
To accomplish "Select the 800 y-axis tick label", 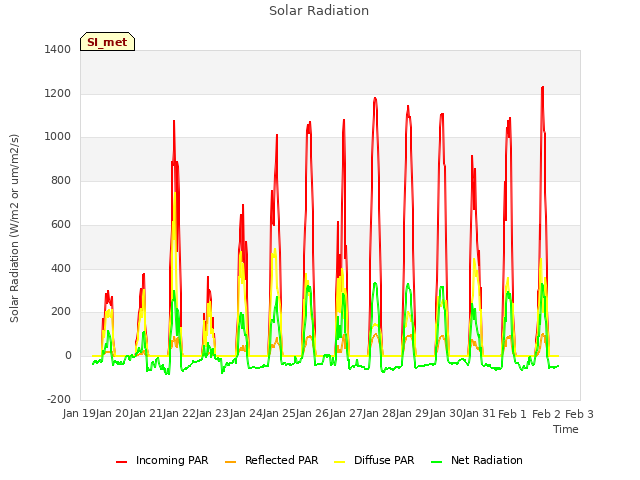I will [x=61, y=180].
